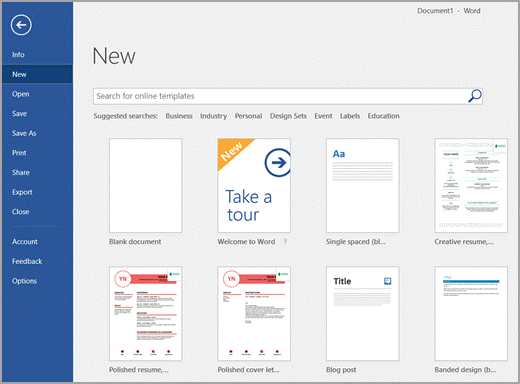Click the back arrow to return to document
The image size is (520, 384).
(x=21, y=25)
